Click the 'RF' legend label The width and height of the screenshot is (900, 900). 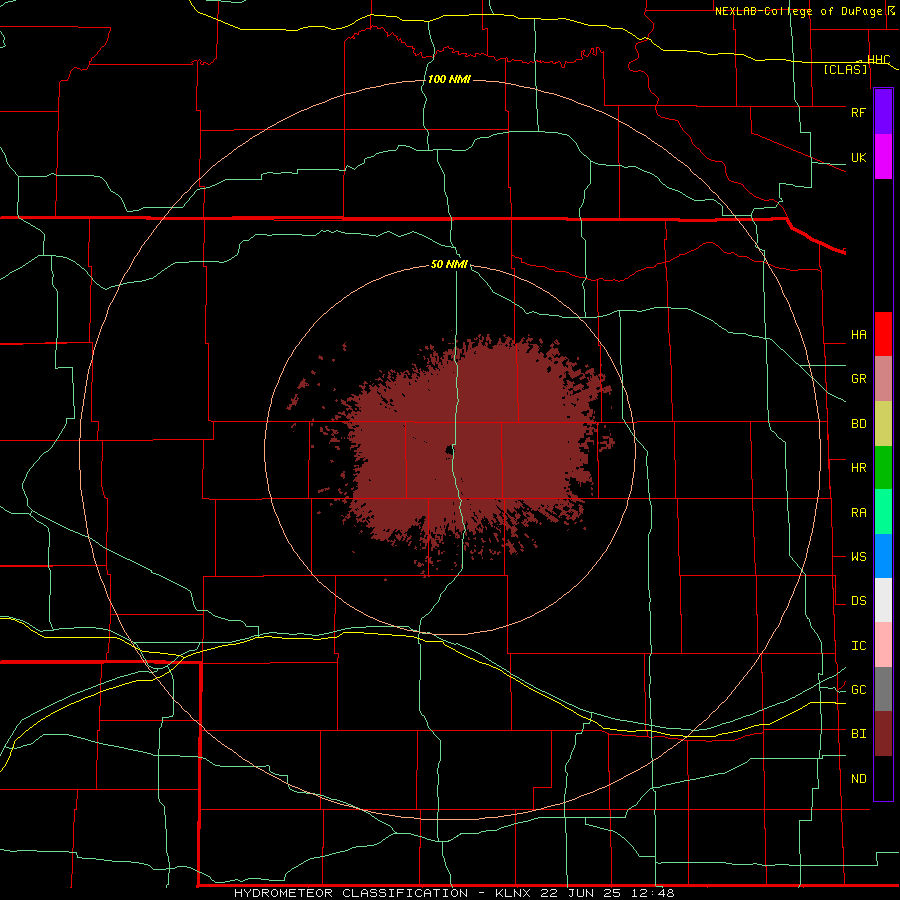tap(858, 112)
